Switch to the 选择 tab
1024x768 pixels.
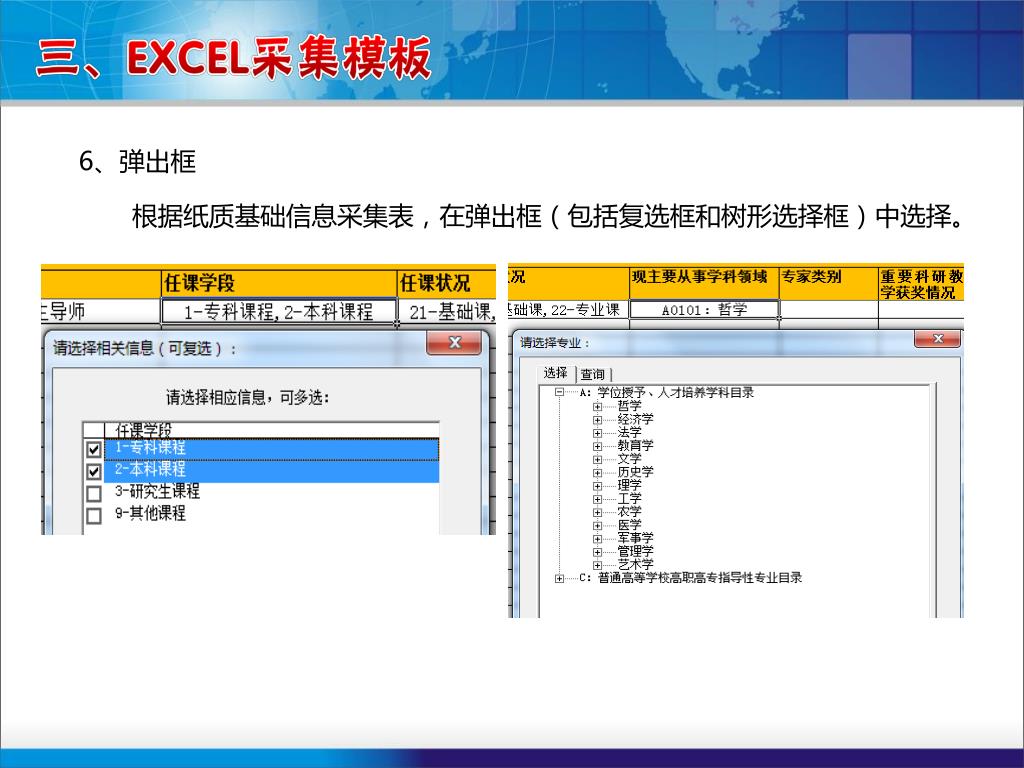556,373
